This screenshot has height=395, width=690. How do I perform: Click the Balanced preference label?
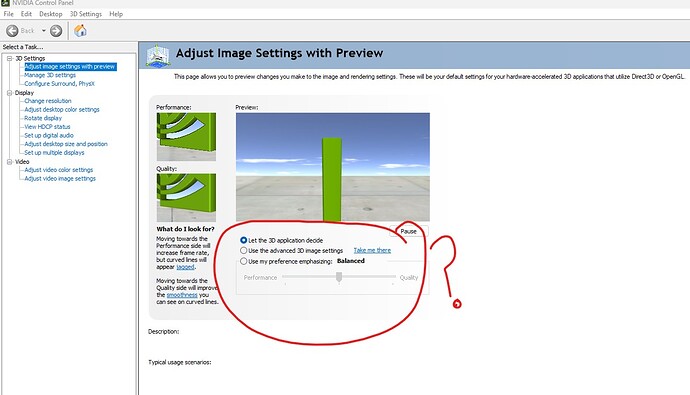pyautogui.click(x=351, y=261)
